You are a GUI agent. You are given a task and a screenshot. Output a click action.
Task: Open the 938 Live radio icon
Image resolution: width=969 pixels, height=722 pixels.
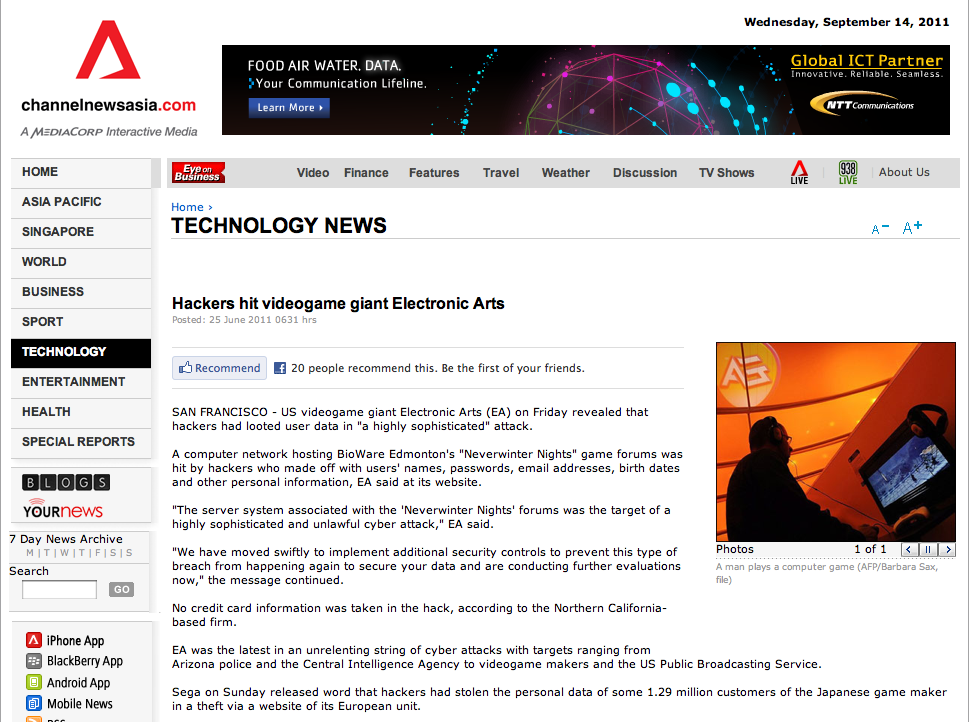coord(848,172)
